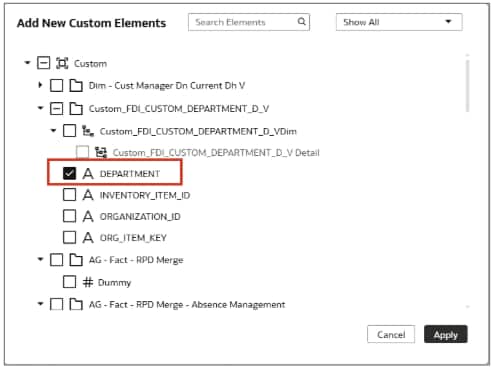Check the Dummy measure checkbox

click(x=69, y=282)
